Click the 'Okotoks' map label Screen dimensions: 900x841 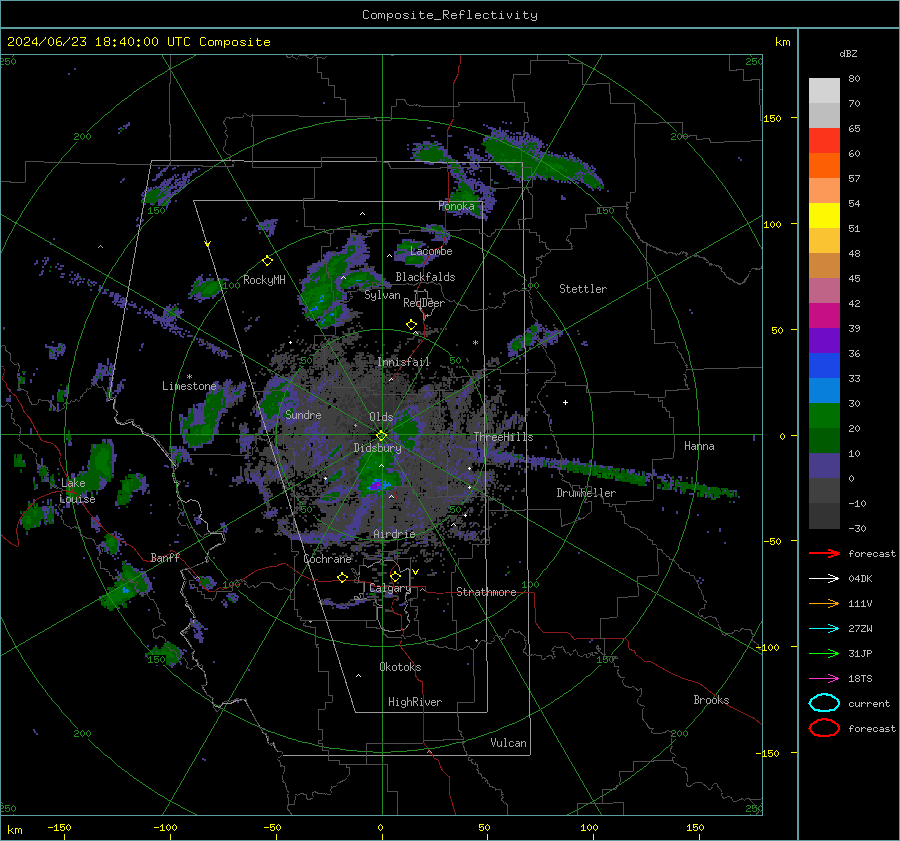(400, 667)
